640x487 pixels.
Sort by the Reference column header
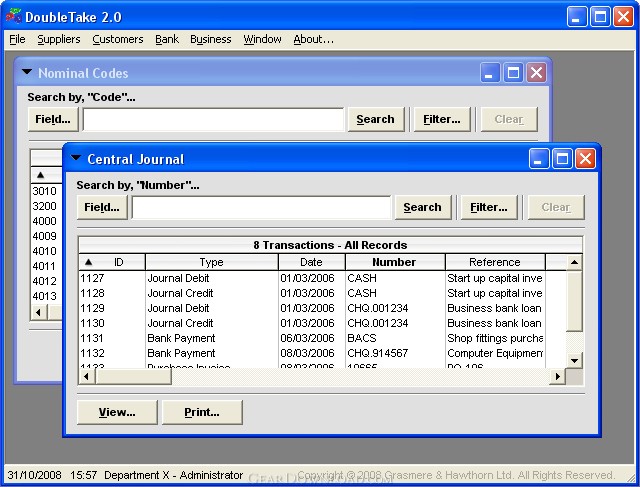click(x=495, y=262)
